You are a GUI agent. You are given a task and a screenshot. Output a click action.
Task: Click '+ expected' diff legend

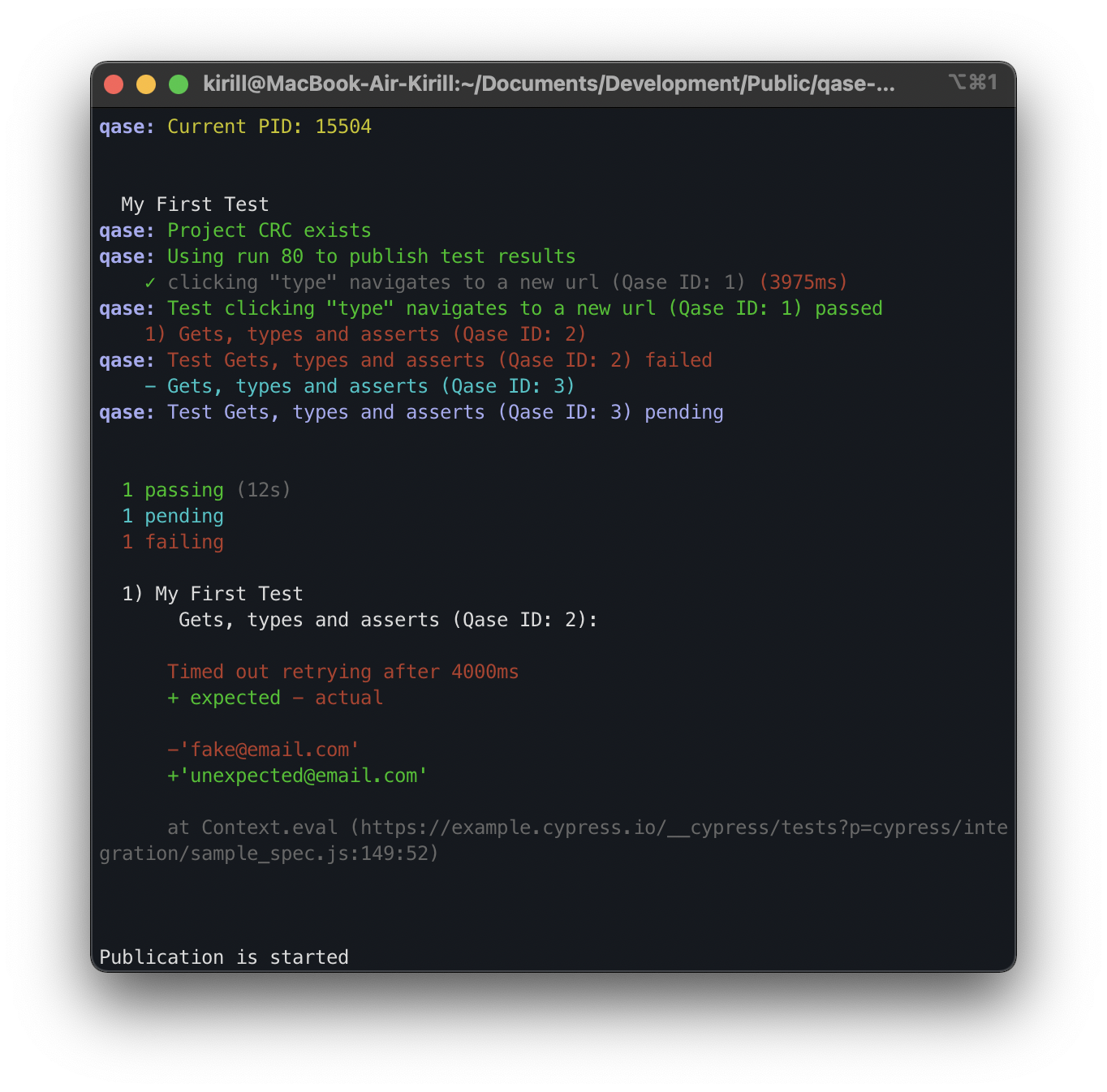(224, 698)
